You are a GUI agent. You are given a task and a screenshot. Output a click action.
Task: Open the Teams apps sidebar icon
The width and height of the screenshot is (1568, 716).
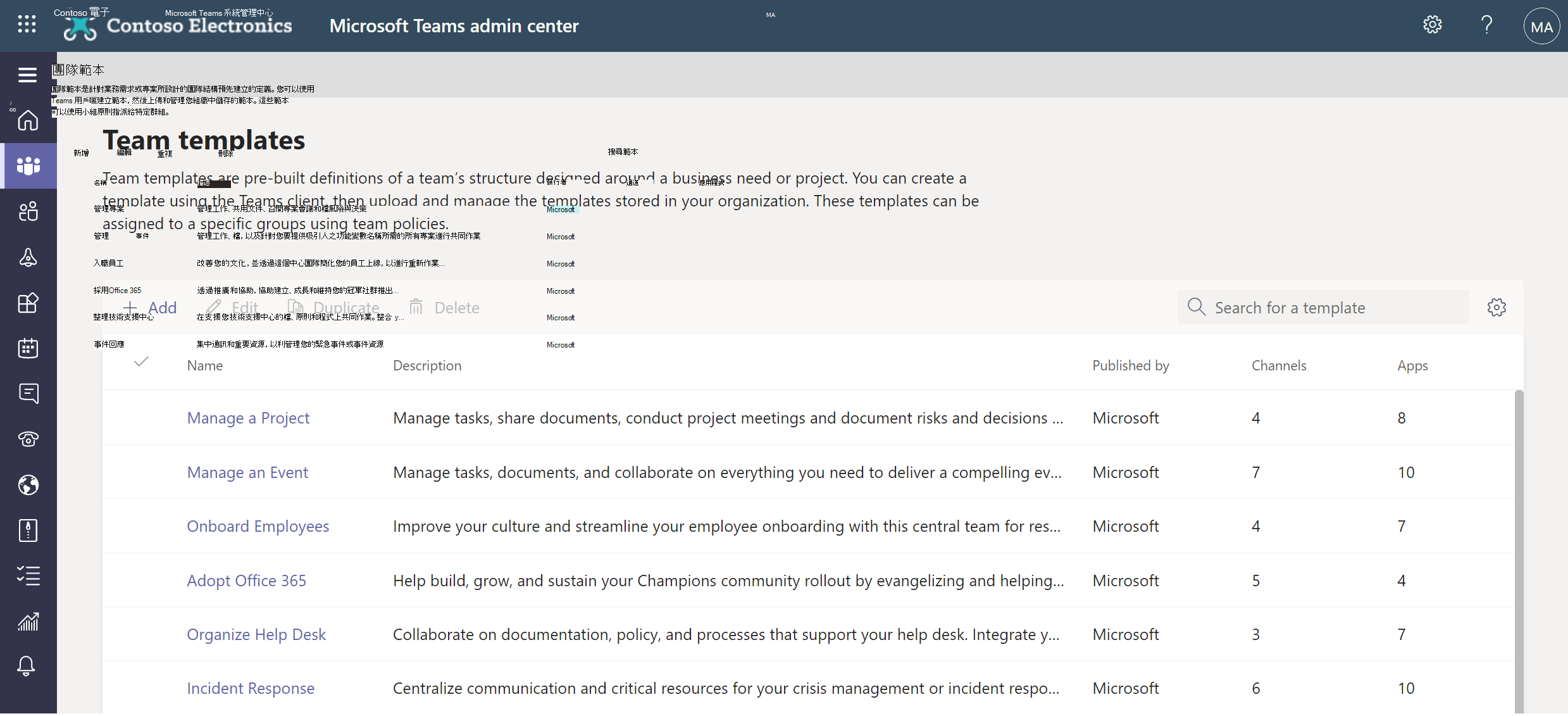pos(28,303)
